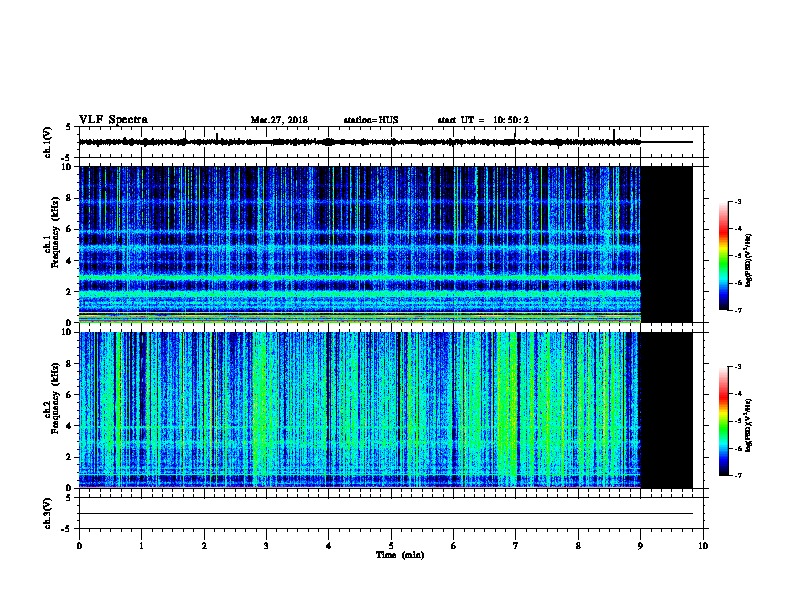
Task: Click time axis tick label "10"
Action: pos(703,546)
